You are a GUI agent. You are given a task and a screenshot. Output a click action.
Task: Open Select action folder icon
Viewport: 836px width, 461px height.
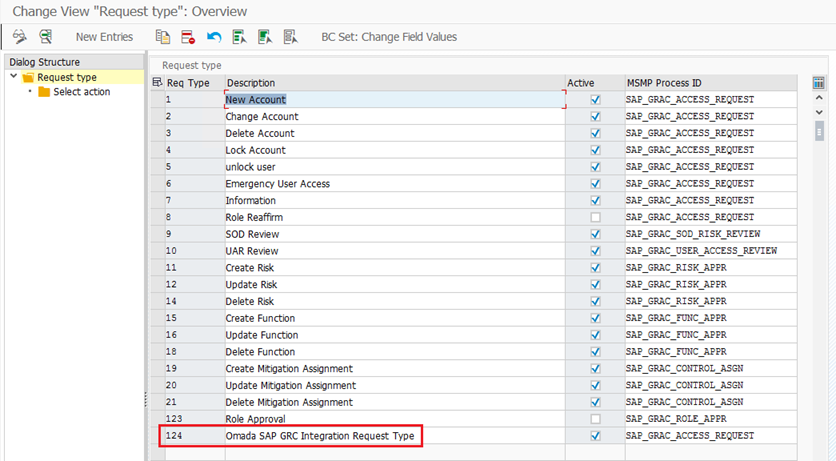tap(44, 92)
